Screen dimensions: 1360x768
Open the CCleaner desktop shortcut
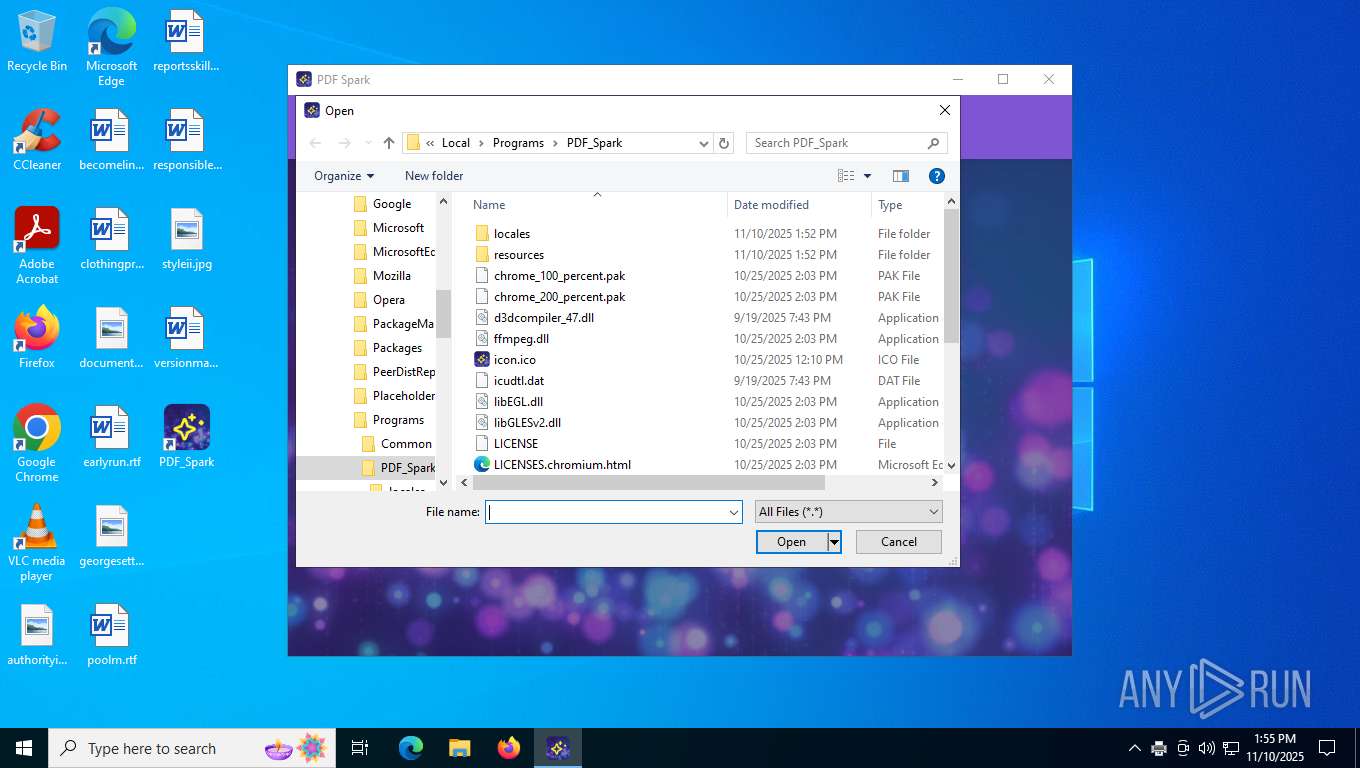tap(37, 140)
